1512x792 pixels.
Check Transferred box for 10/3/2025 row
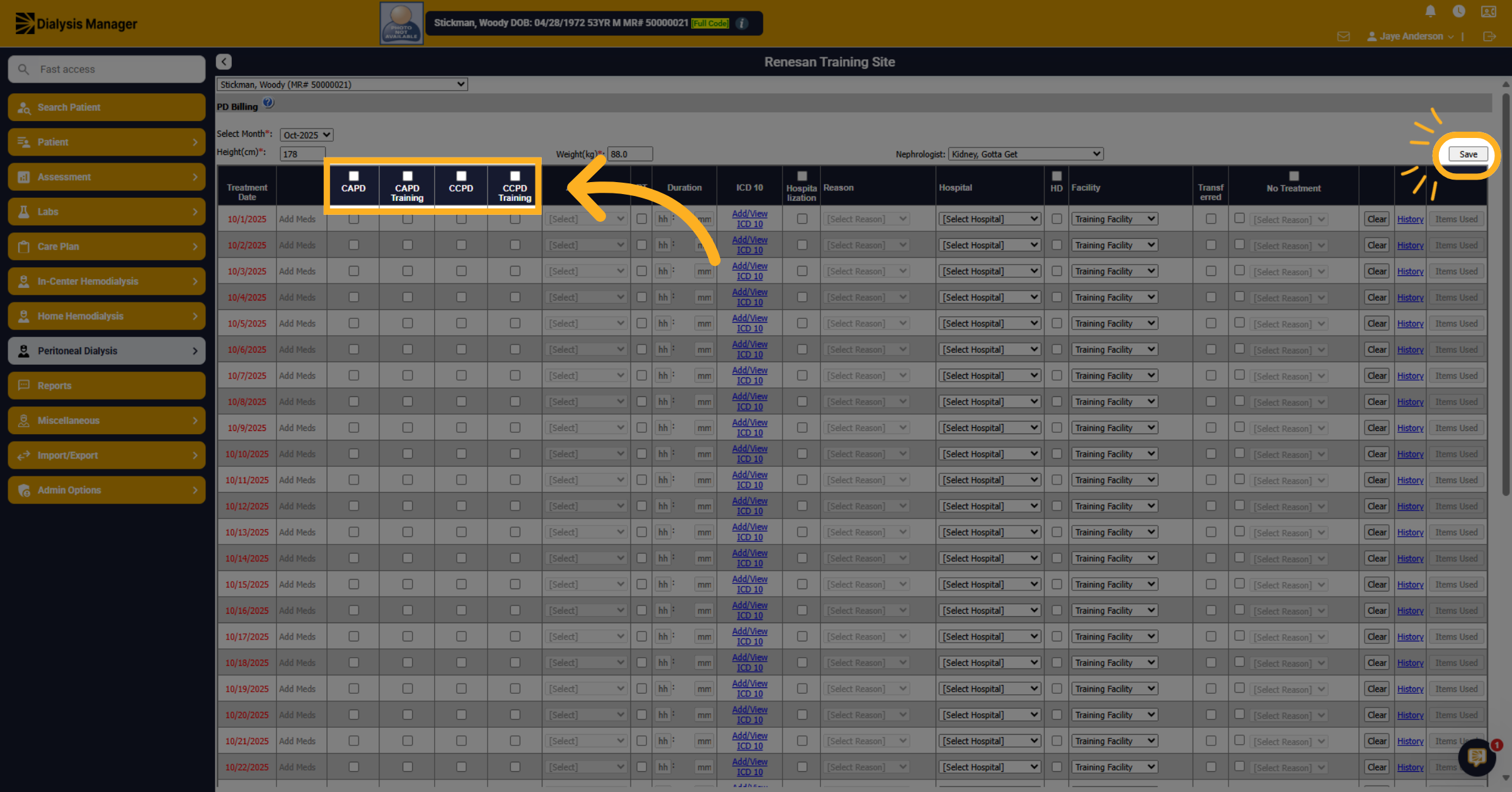[1211, 271]
